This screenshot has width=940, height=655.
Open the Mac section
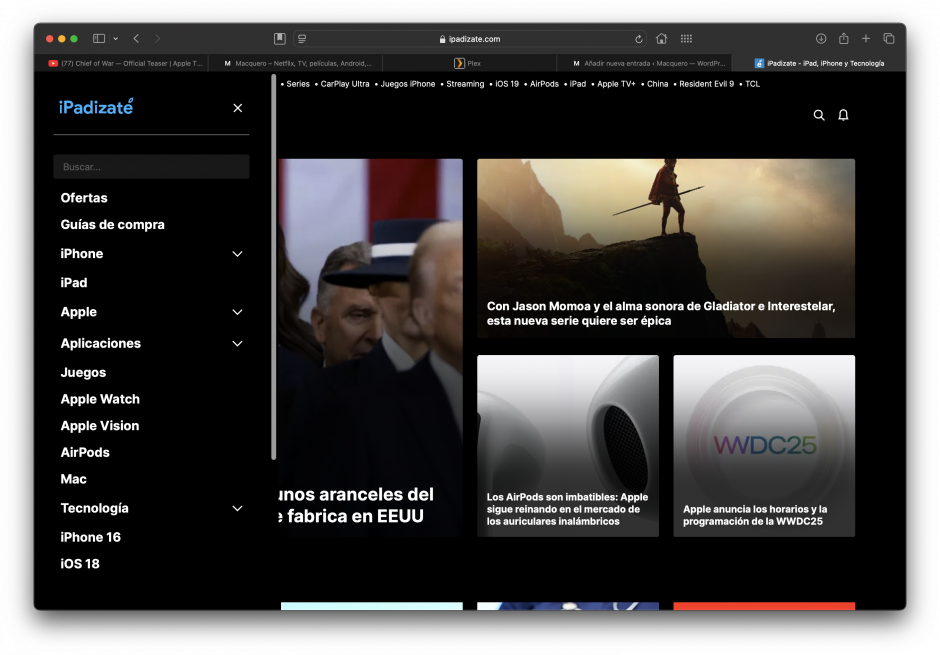74,479
